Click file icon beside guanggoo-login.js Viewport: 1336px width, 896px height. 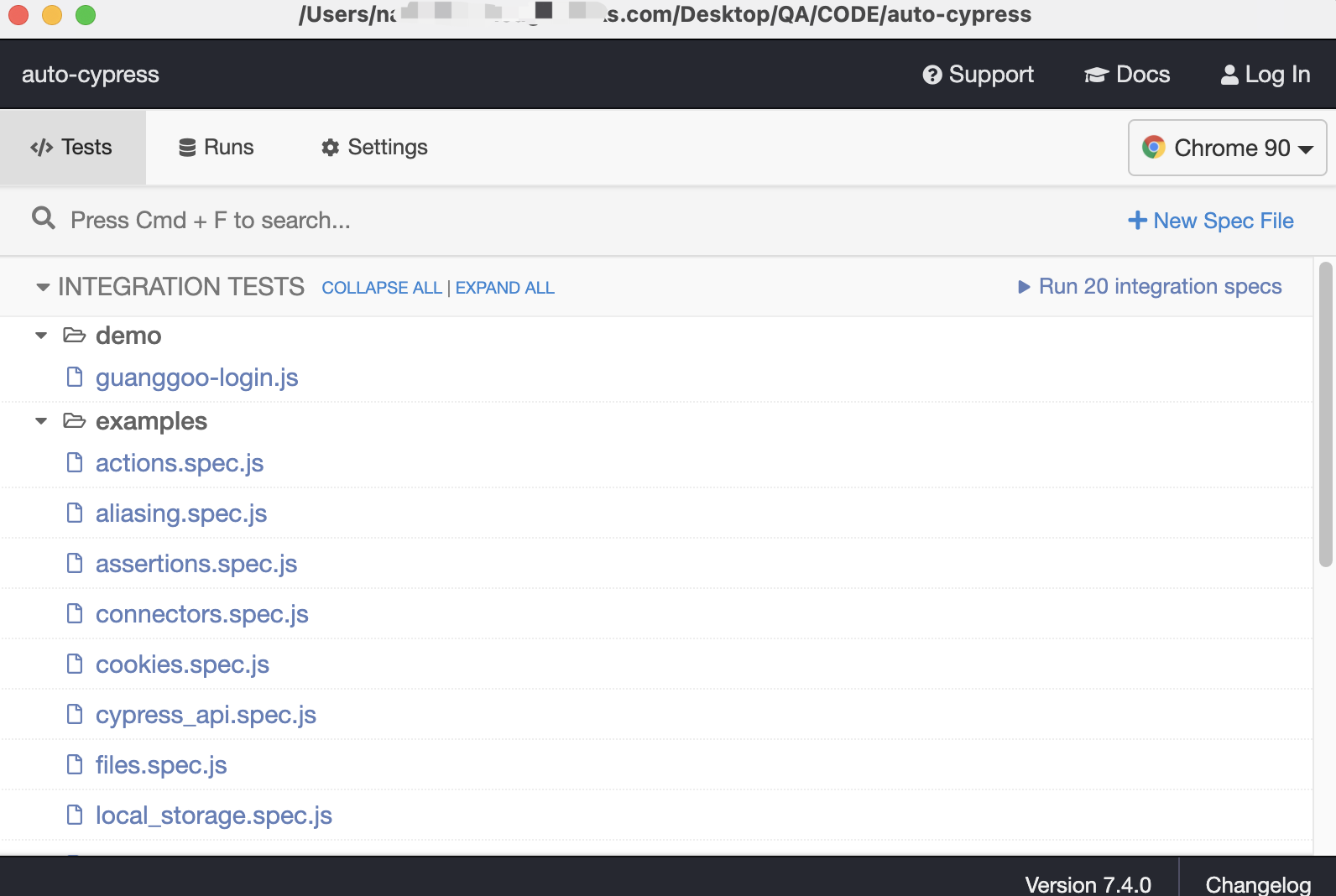tap(75, 378)
